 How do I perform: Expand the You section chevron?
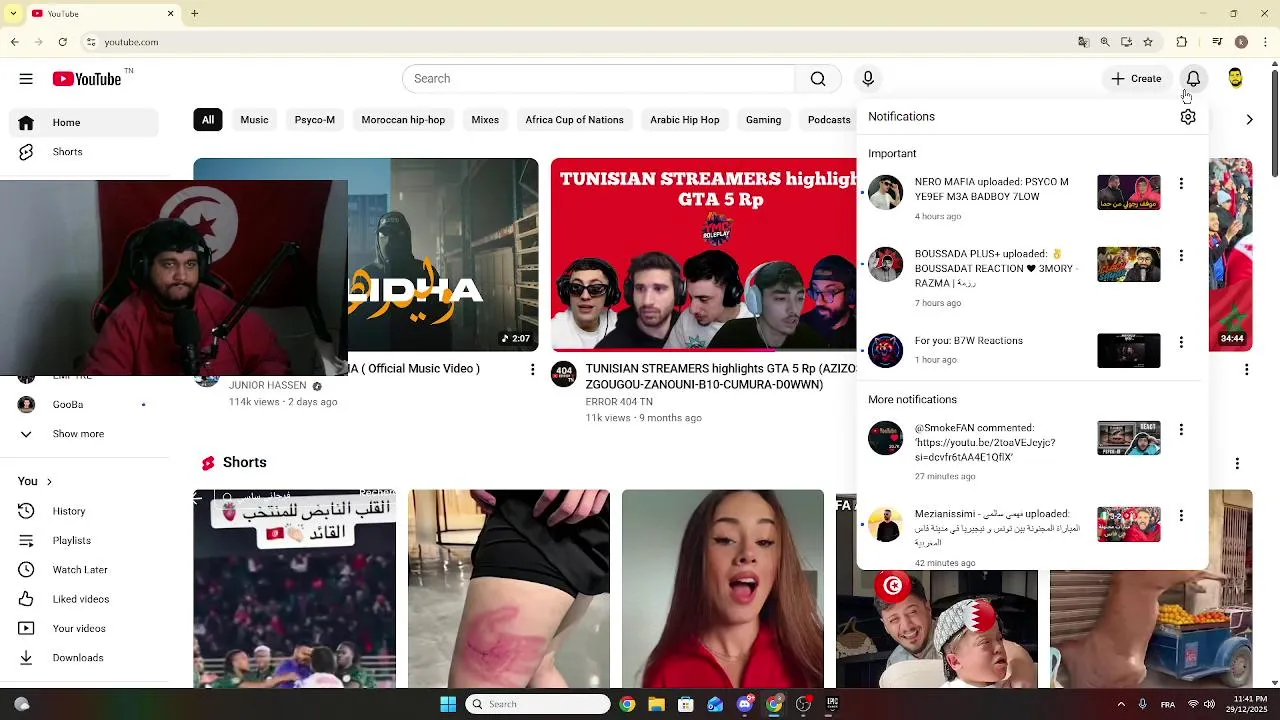[49, 482]
